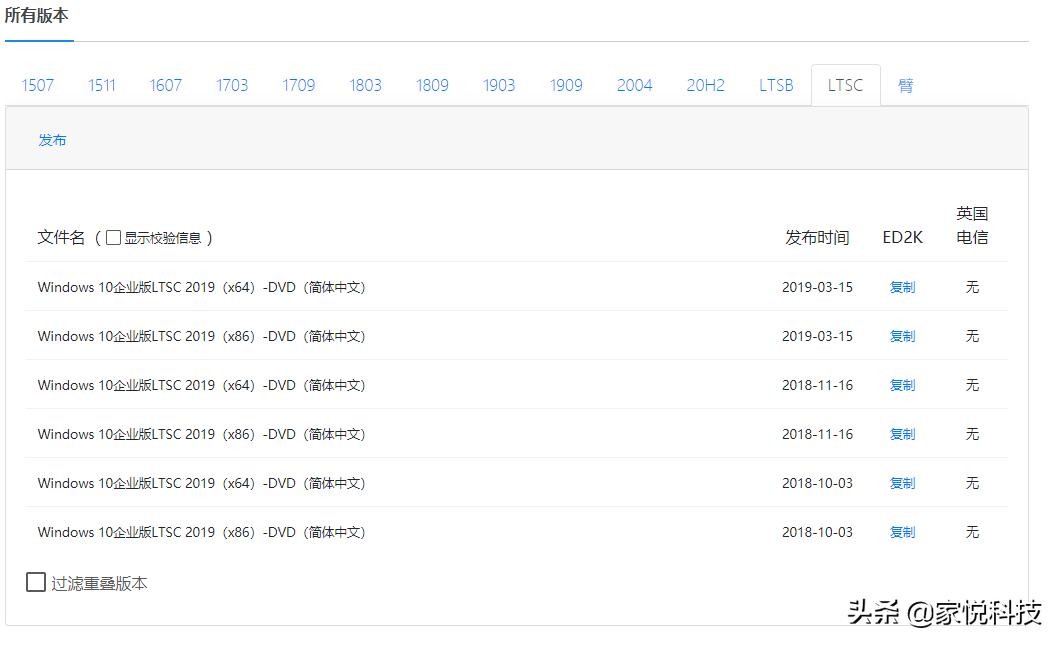Open the 1511 version tab
Image resolution: width=1061 pixels, height=645 pixels.
[101, 85]
